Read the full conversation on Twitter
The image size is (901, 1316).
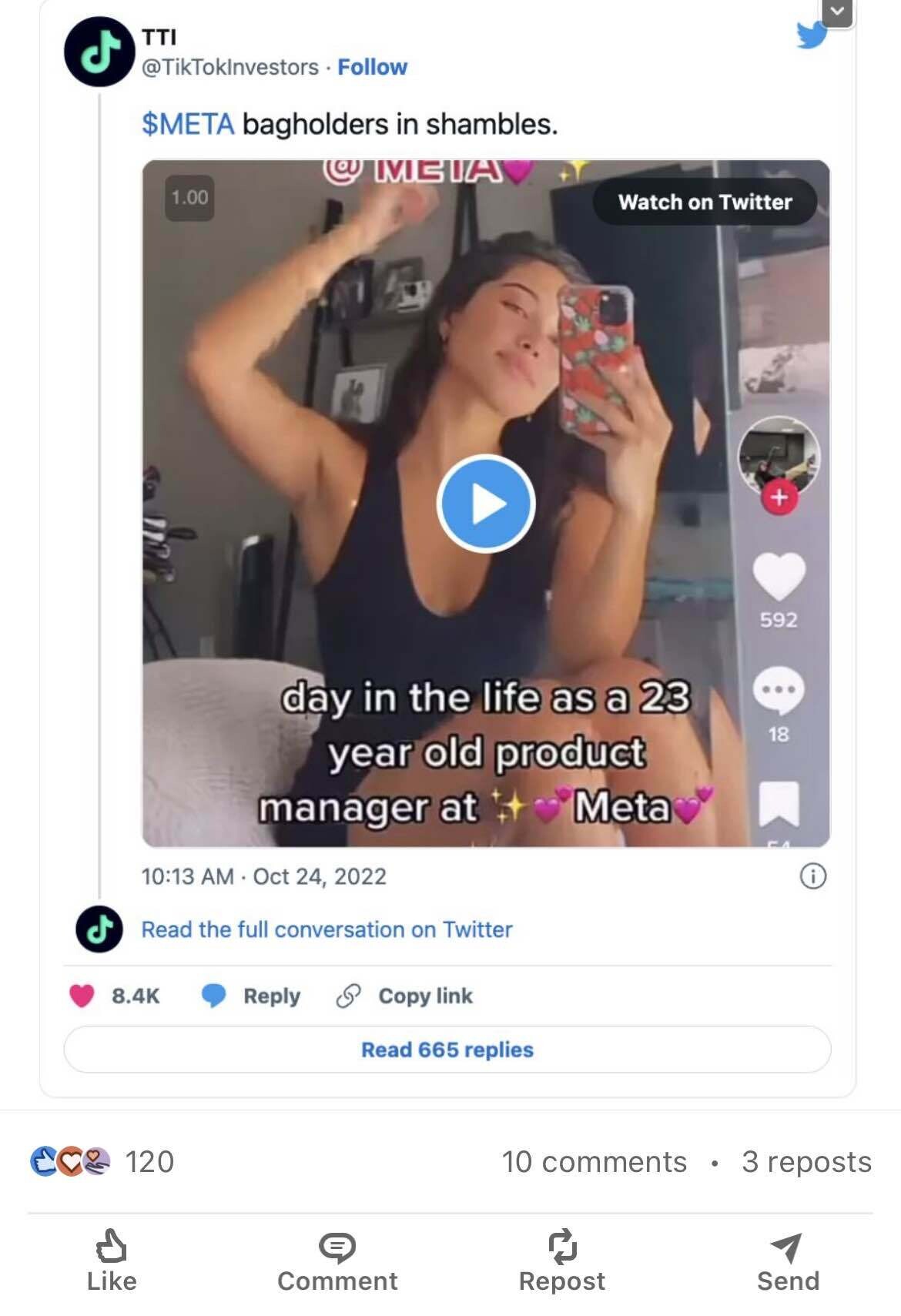[x=327, y=929]
